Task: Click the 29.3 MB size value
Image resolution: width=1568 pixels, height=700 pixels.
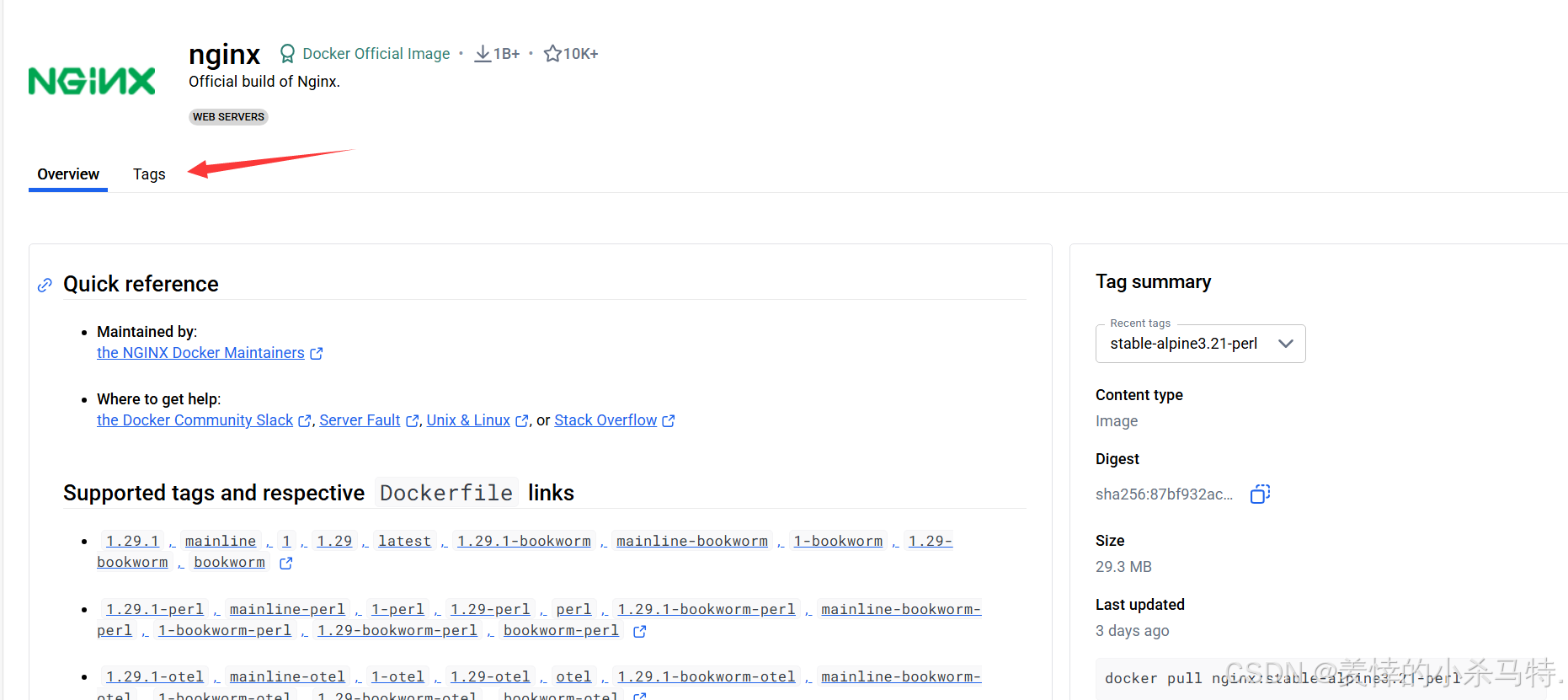Action: click(1123, 567)
